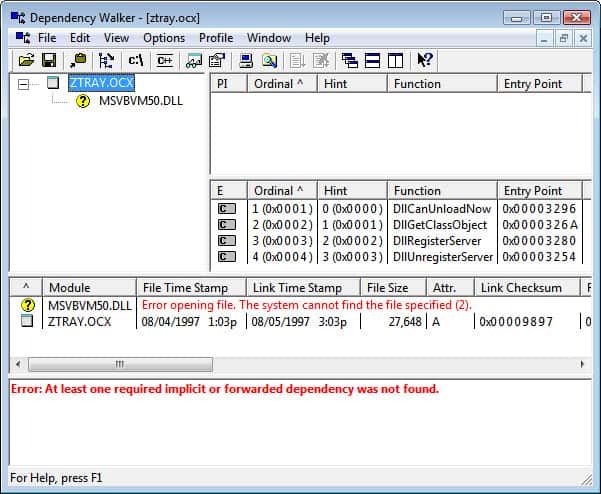
Task: Open the Options menu
Action: coord(164,38)
